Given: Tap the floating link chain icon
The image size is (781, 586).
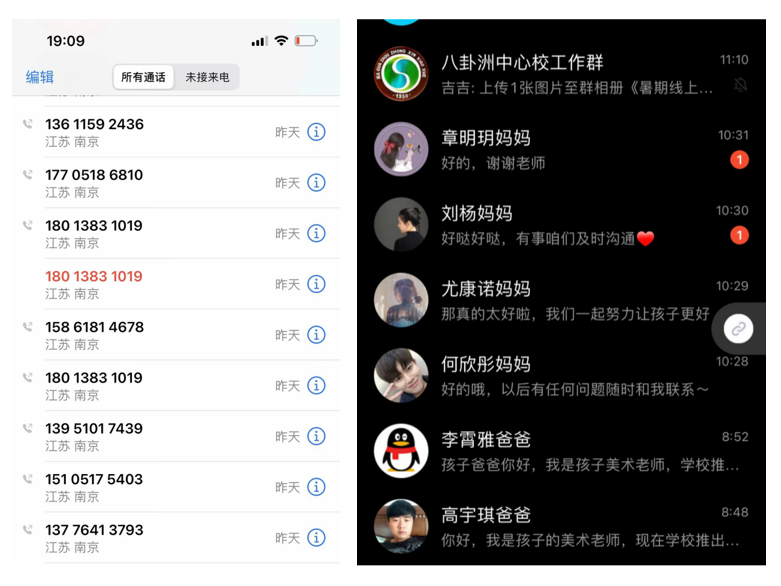Looking at the screenshot, I should [738, 329].
